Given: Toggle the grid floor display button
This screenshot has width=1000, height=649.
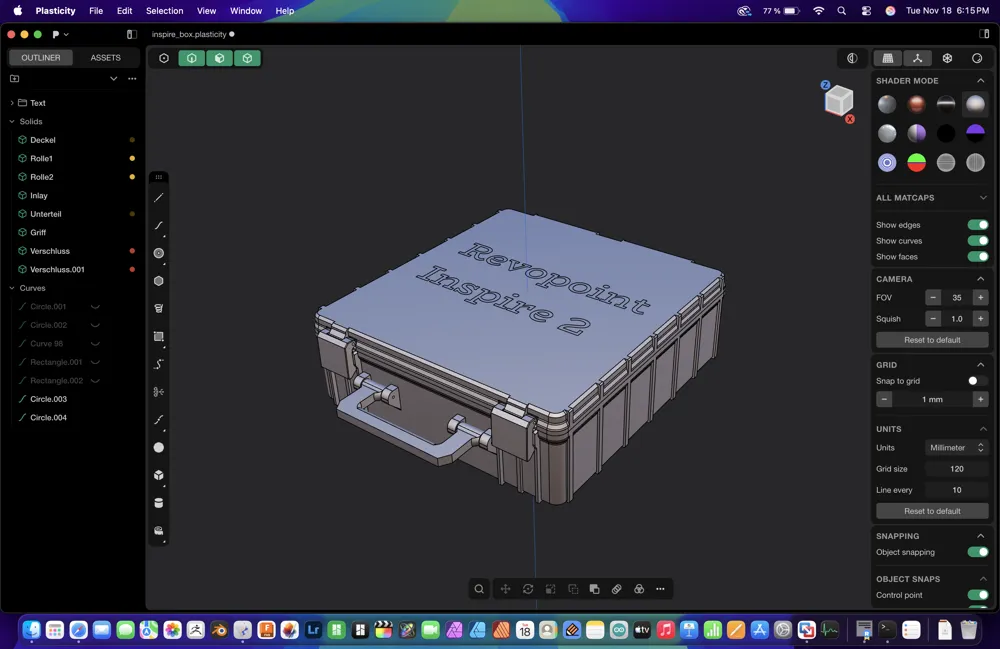Looking at the screenshot, I should [888, 58].
